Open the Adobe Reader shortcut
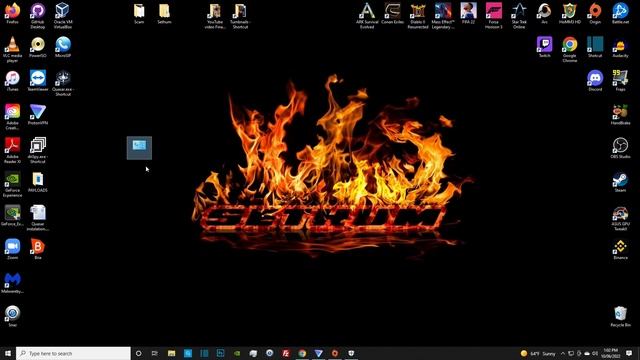Image resolution: width=640 pixels, height=360 pixels. (13, 151)
